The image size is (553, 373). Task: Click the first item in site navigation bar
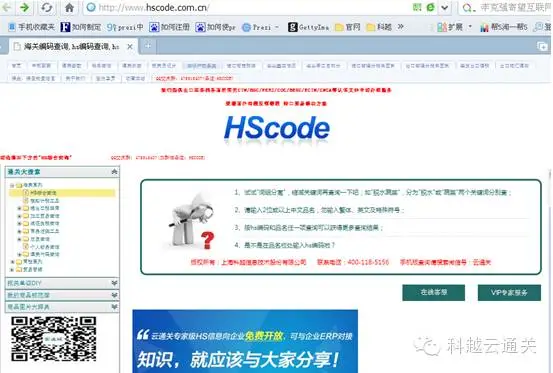pos(16,66)
